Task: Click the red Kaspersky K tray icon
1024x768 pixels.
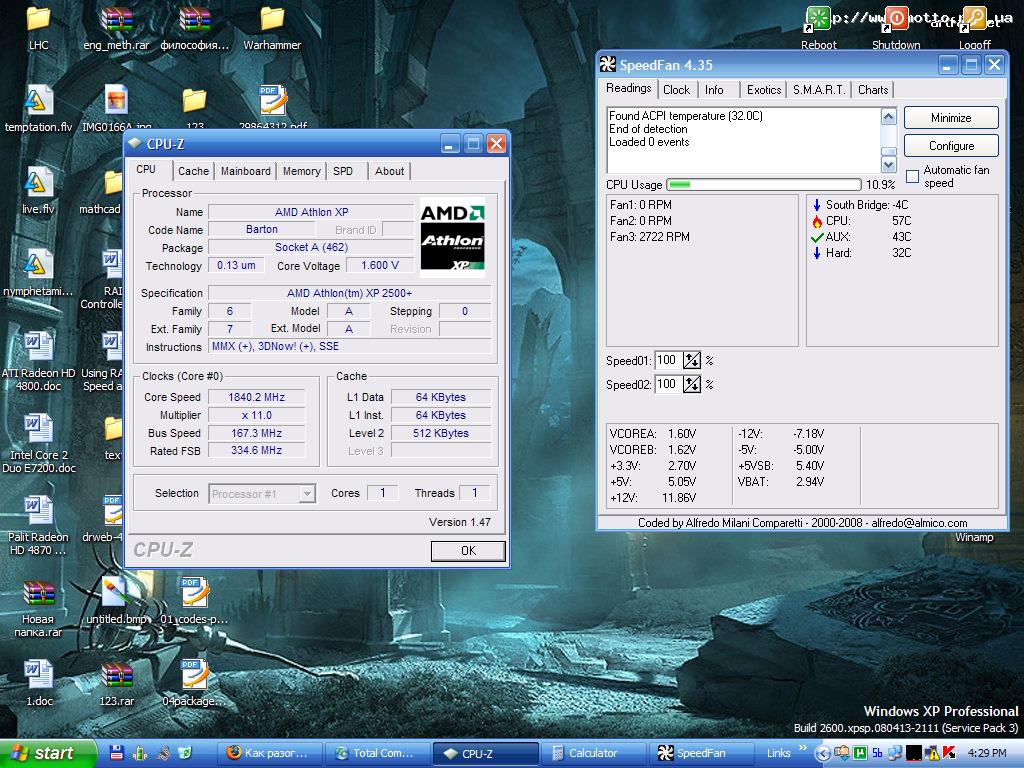Action: (949, 754)
